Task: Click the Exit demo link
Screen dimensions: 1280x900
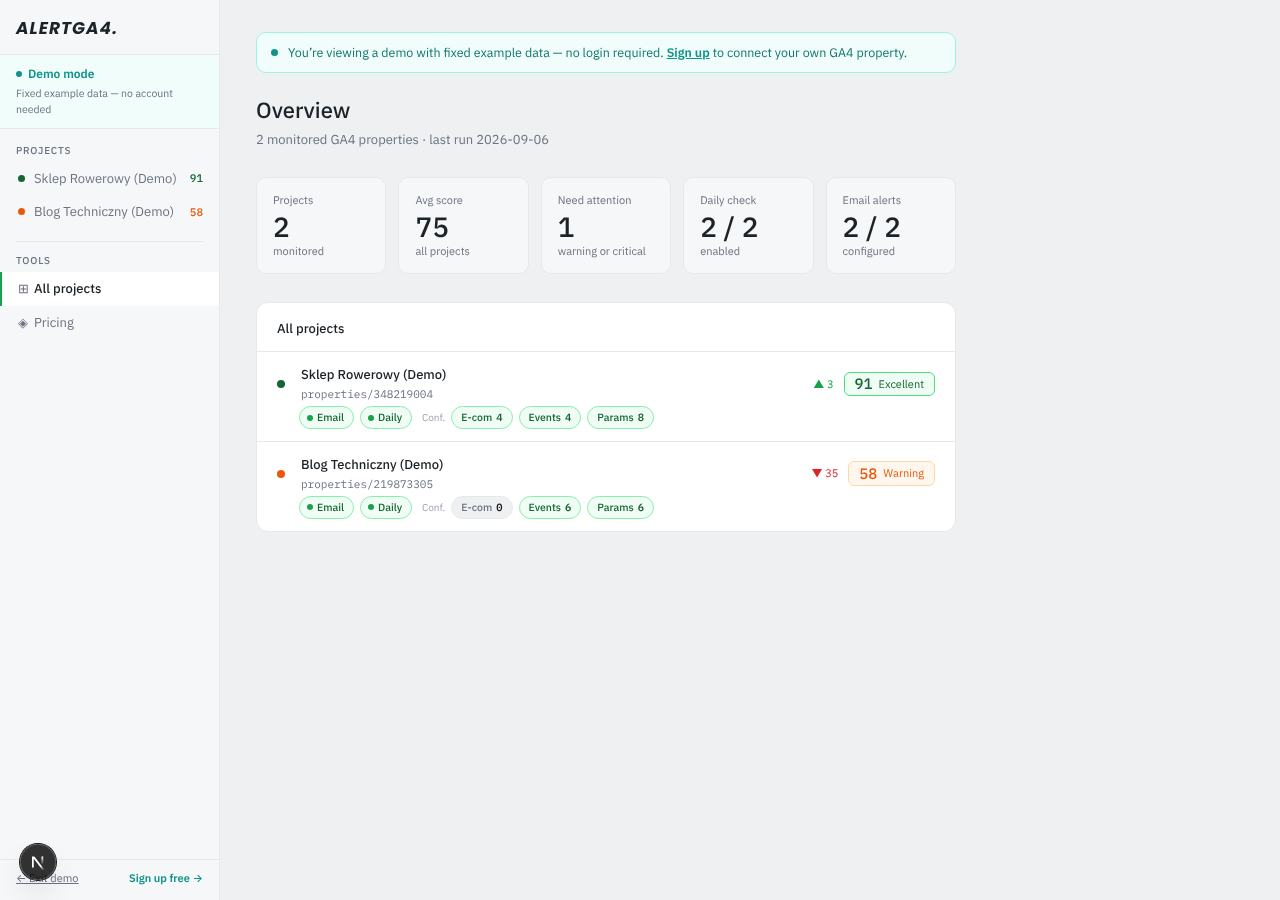Action: pyautogui.click(x=47, y=878)
